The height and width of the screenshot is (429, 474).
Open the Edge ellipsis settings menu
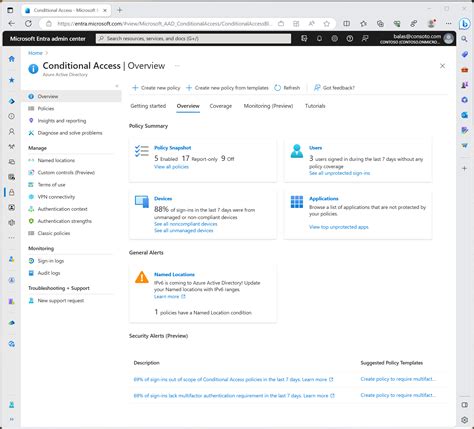pos(449,24)
